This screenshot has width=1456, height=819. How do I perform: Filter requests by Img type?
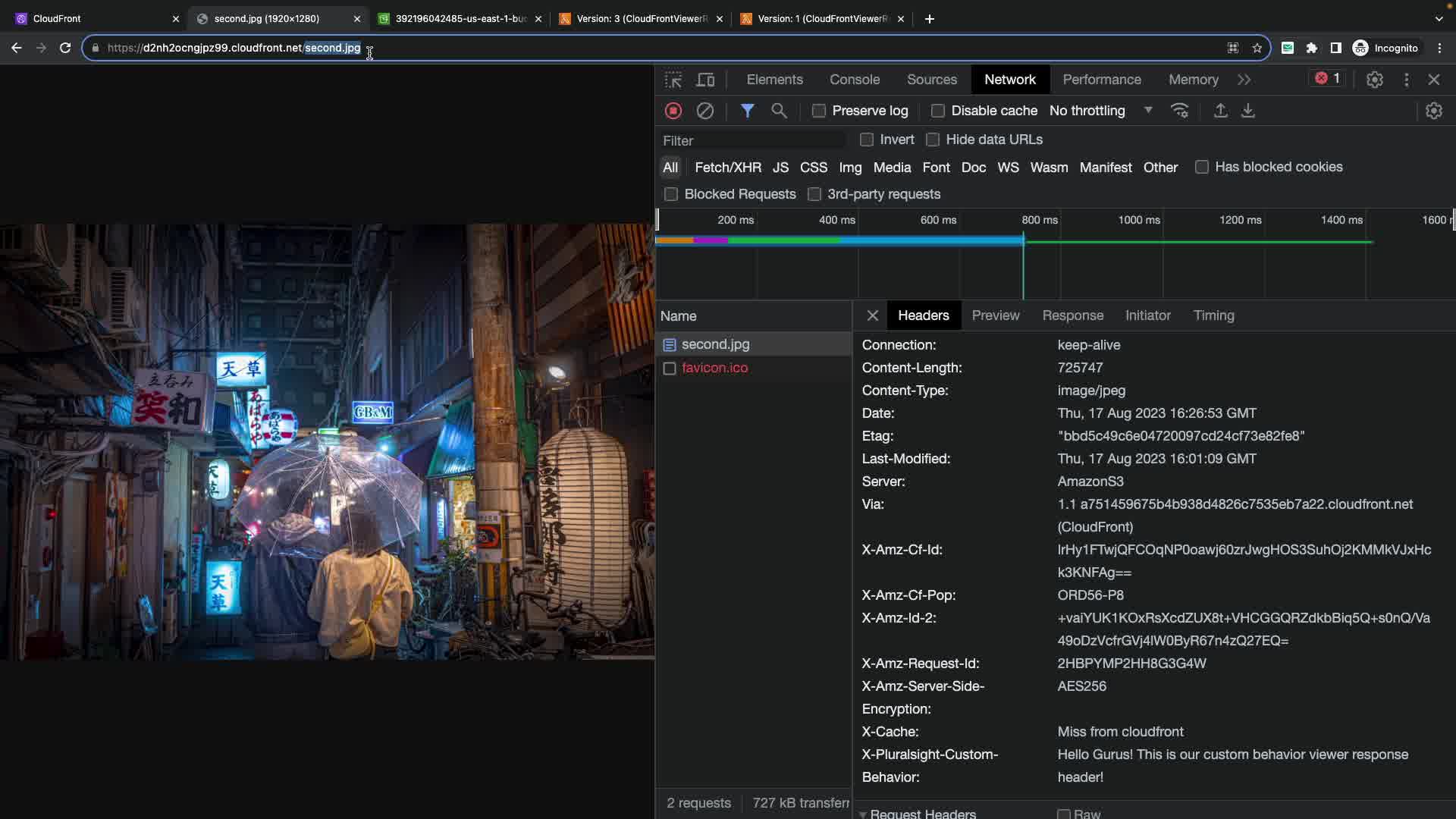[849, 168]
